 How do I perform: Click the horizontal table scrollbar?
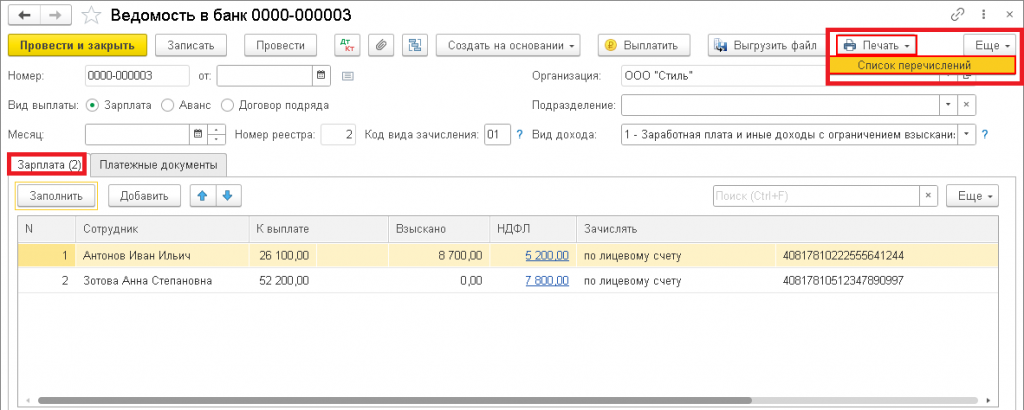coord(395,400)
